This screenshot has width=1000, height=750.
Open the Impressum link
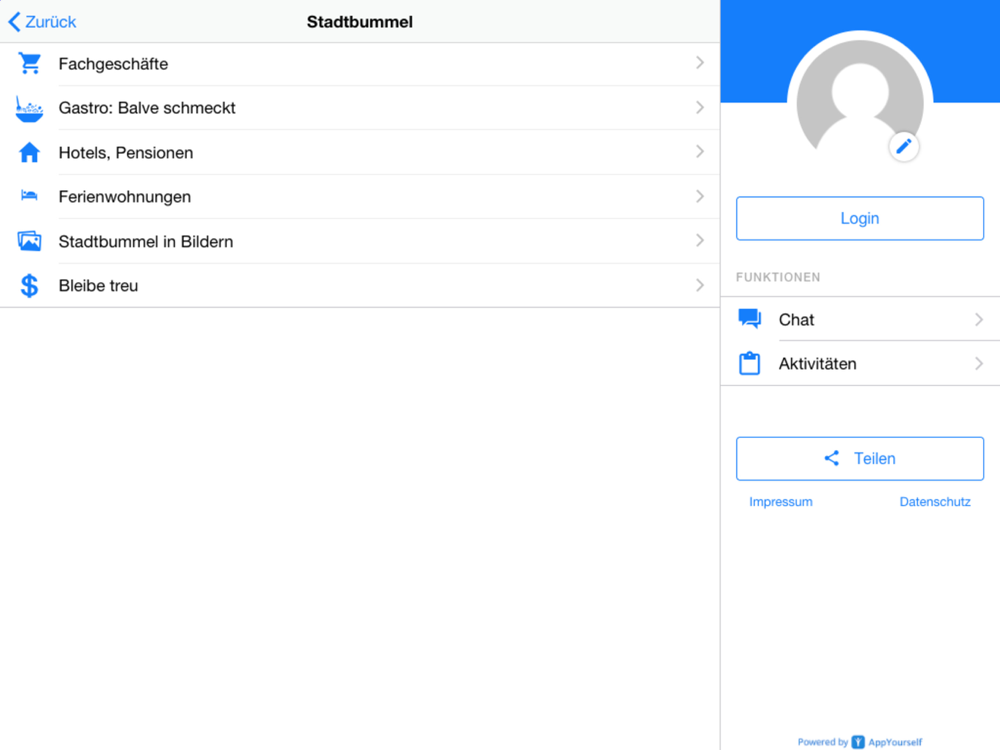coord(781,502)
